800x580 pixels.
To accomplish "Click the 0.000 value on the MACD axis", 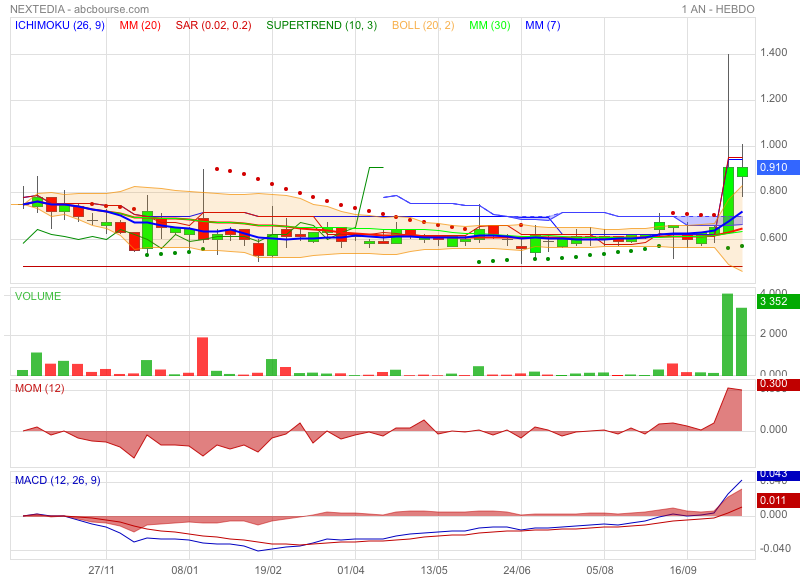I will [x=773, y=514].
